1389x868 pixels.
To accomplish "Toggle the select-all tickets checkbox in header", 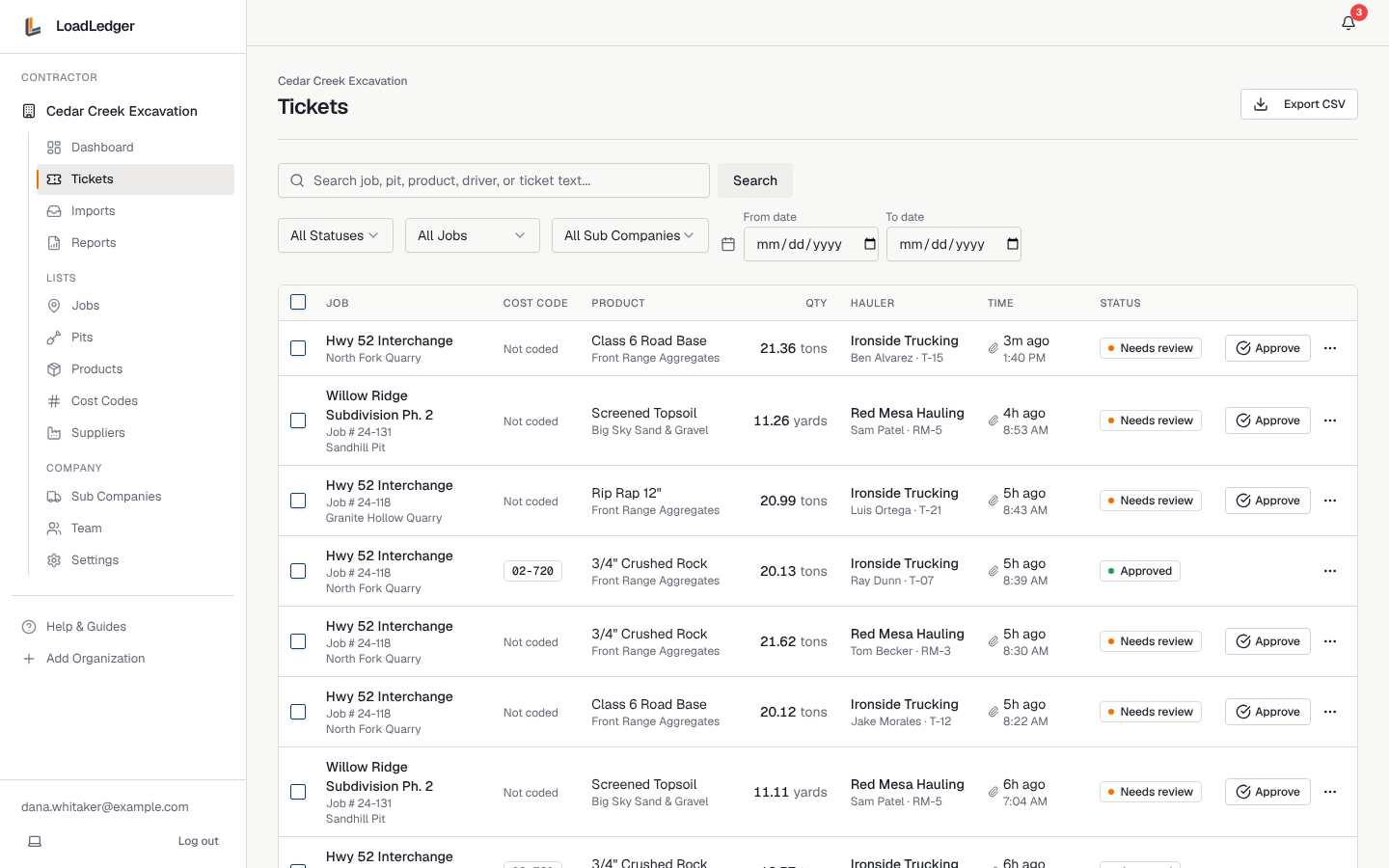I will click(x=298, y=303).
